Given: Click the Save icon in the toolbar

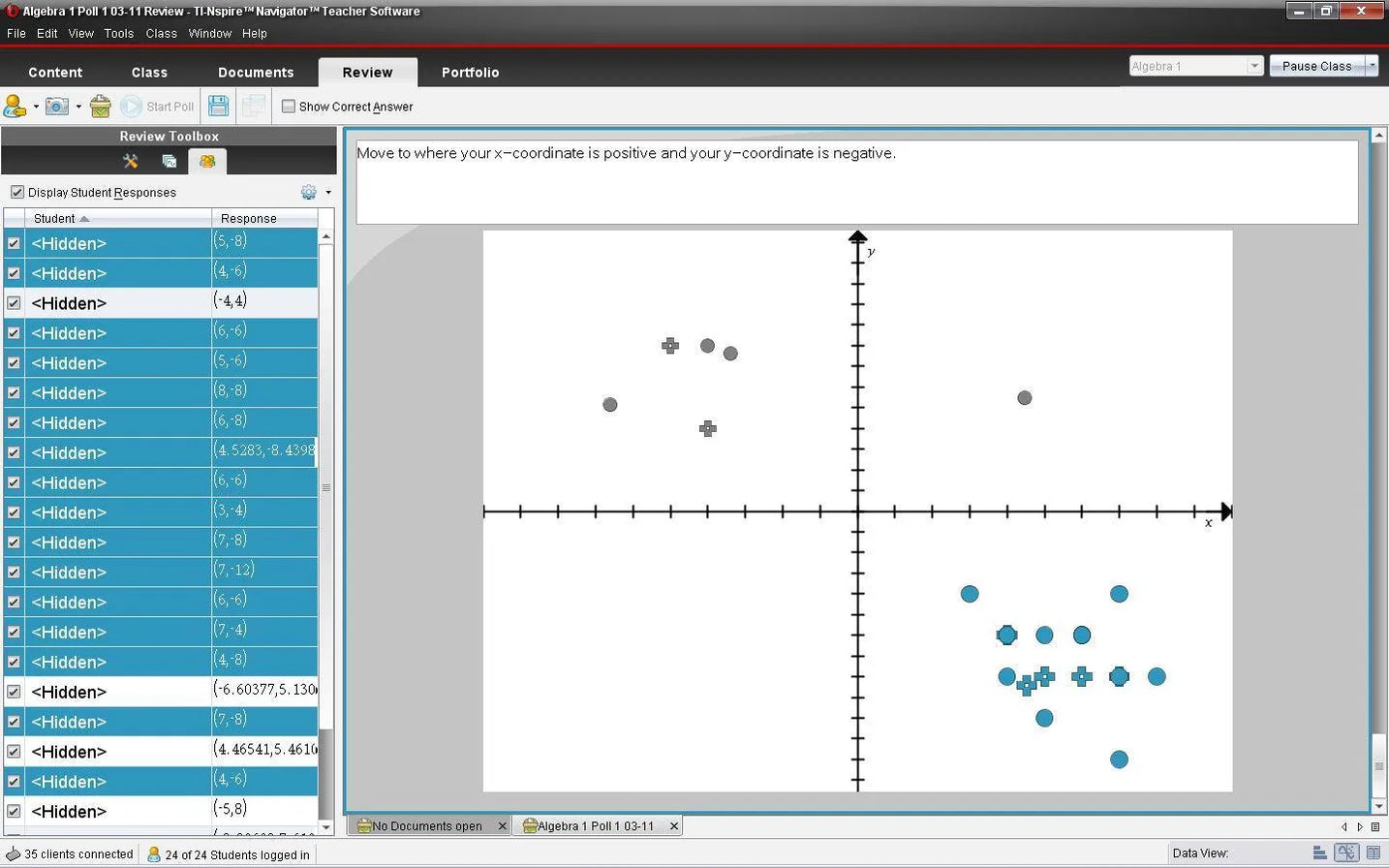Looking at the screenshot, I should click(x=219, y=106).
